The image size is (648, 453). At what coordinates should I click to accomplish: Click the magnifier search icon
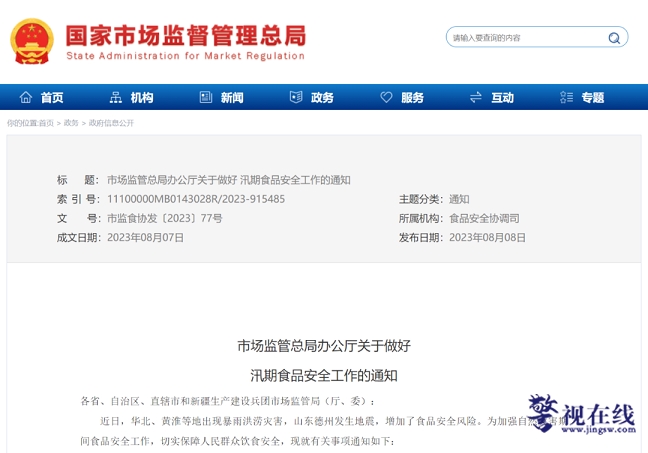(x=614, y=38)
